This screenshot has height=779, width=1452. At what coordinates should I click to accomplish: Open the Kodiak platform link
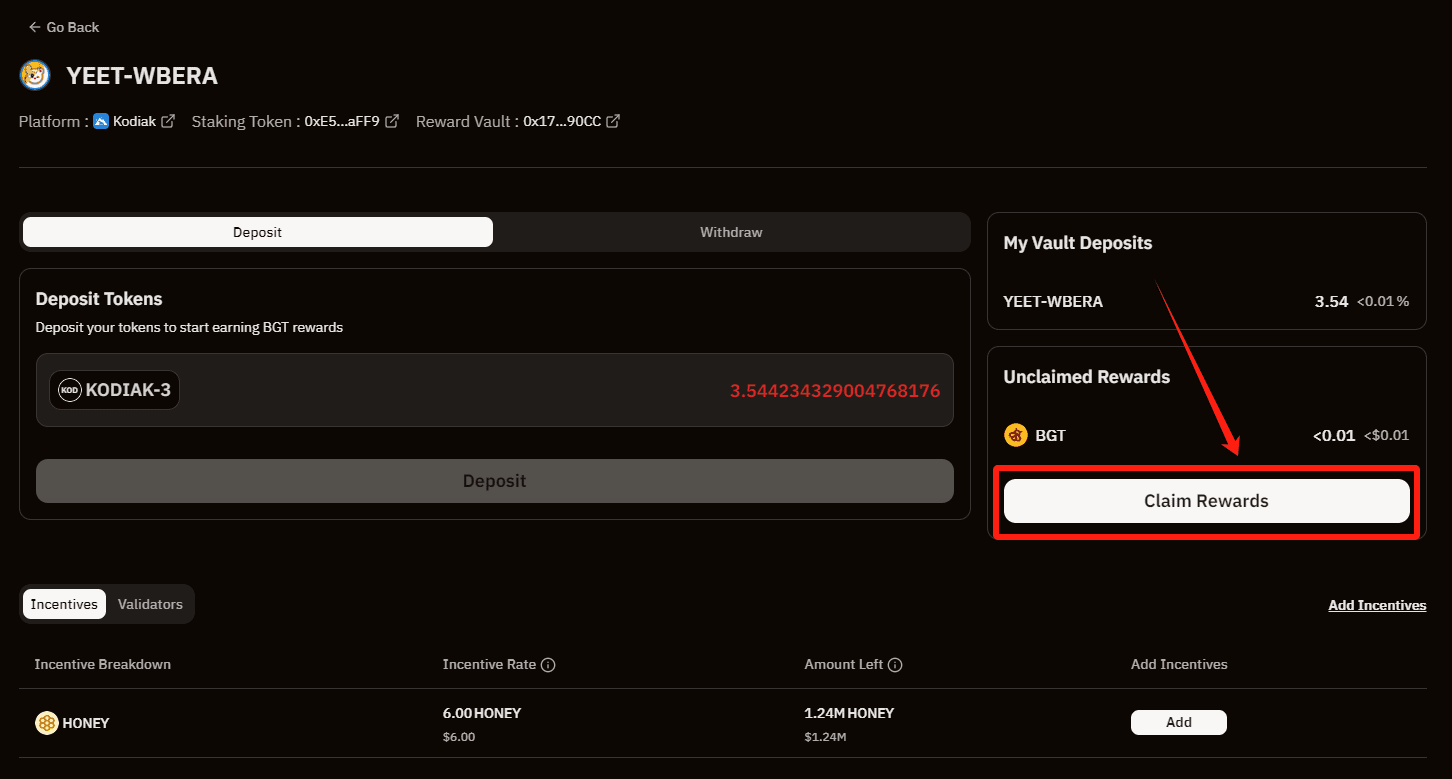pos(134,121)
